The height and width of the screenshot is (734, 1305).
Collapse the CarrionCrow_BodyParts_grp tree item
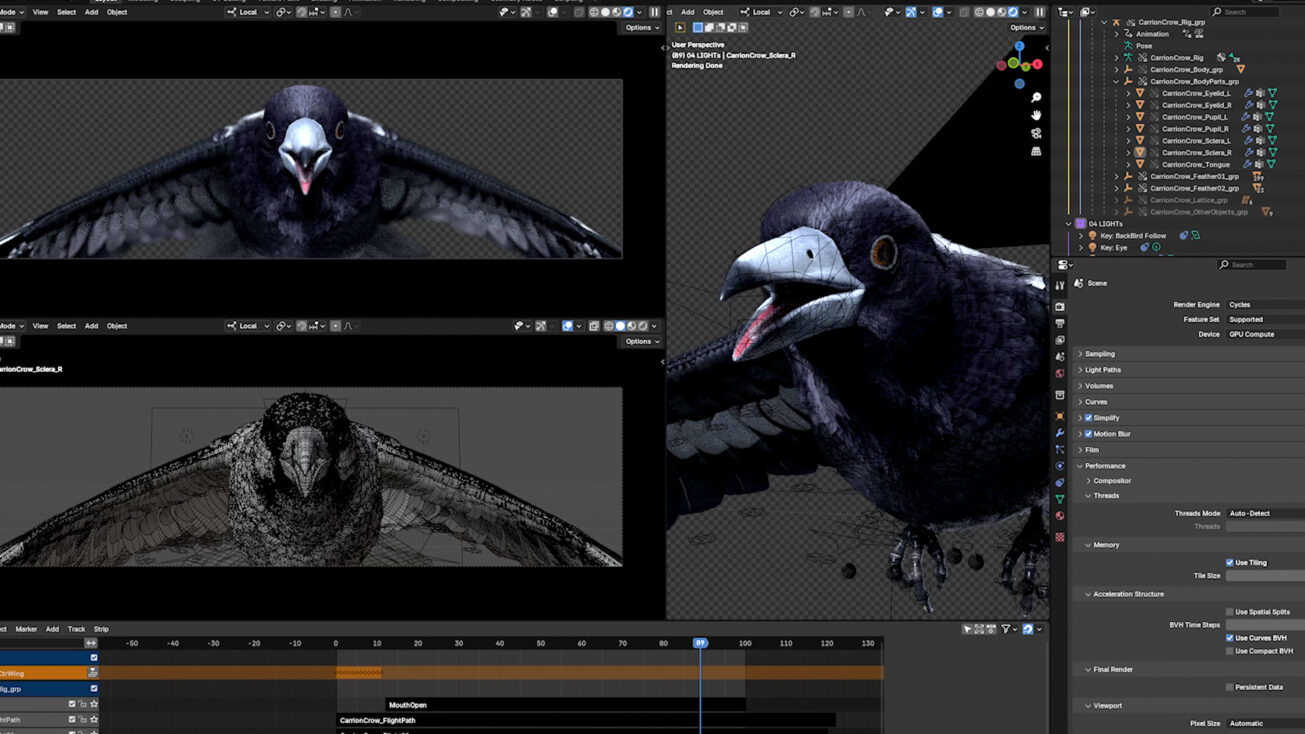pos(1117,81)
